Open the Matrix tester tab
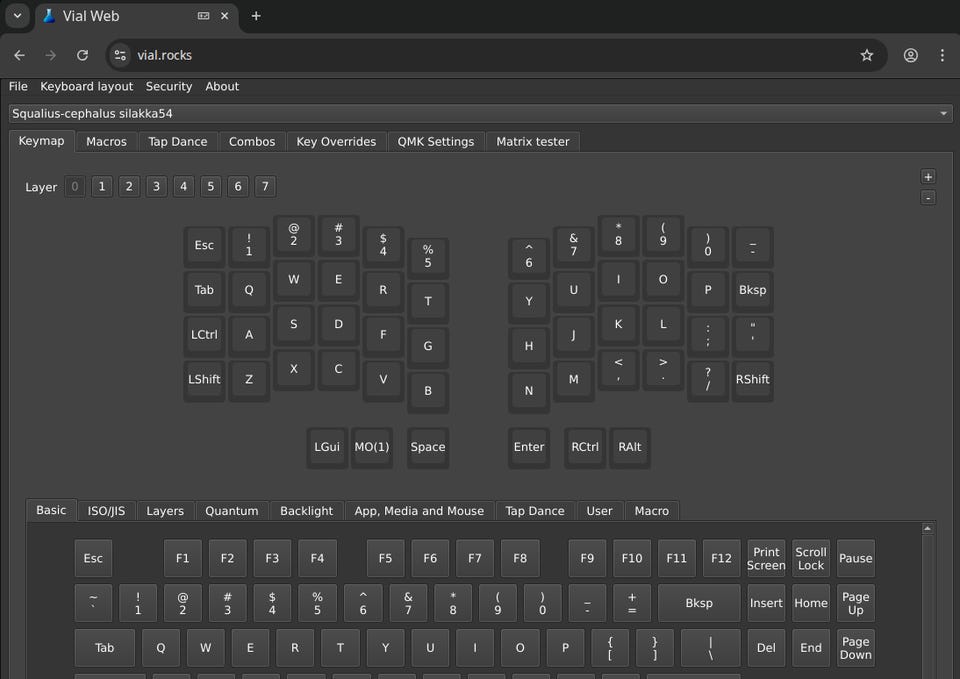This screenshot has height=679, width=960. pos(532,142)
